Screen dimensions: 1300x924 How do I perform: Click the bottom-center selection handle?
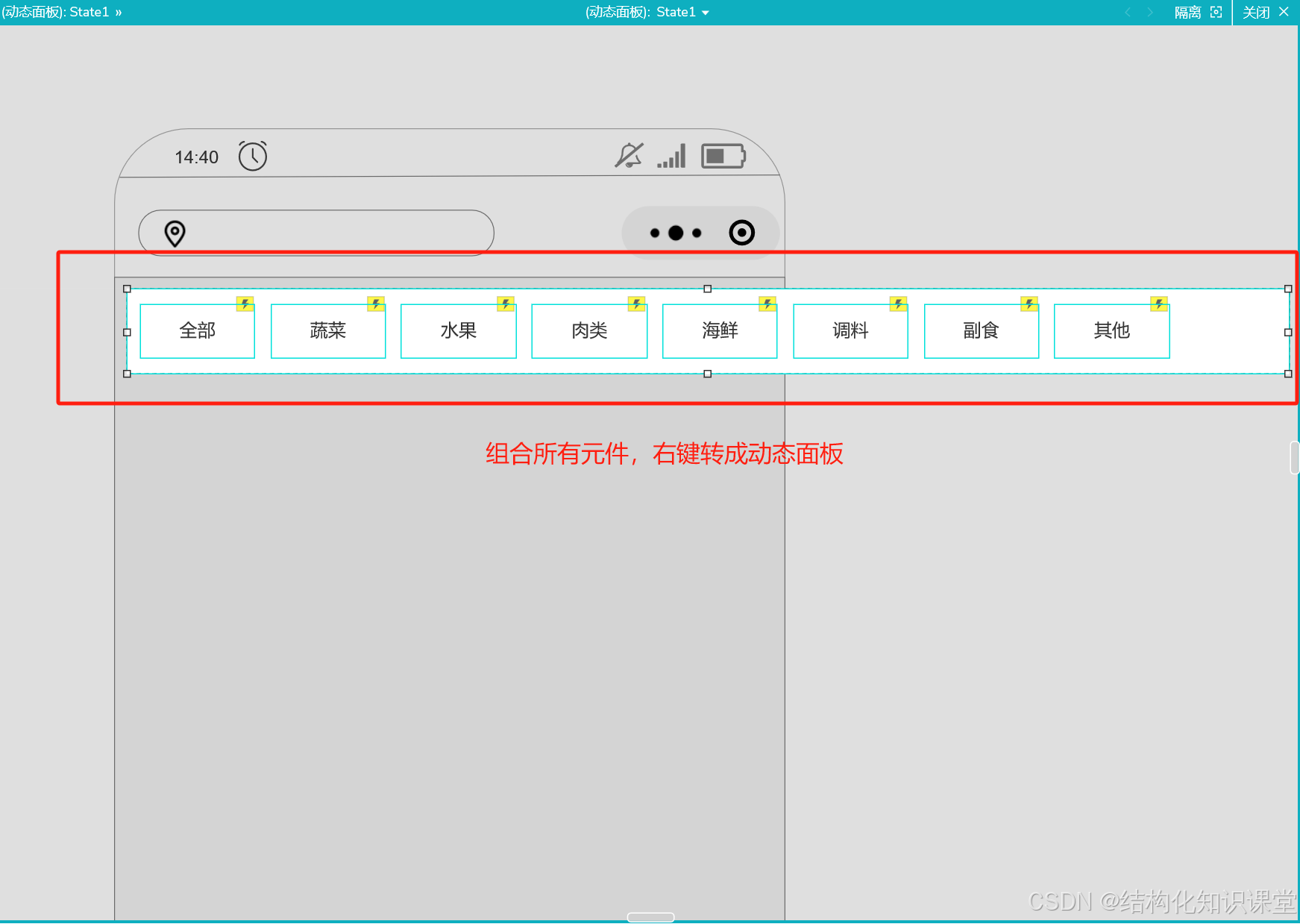tap(708, 374)
